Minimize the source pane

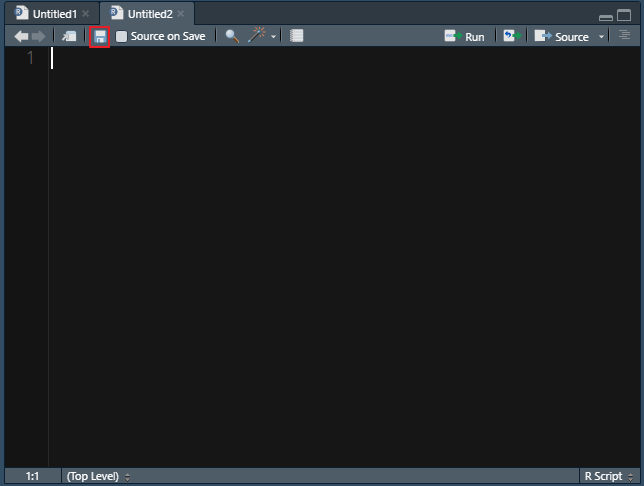click(605, 17)
